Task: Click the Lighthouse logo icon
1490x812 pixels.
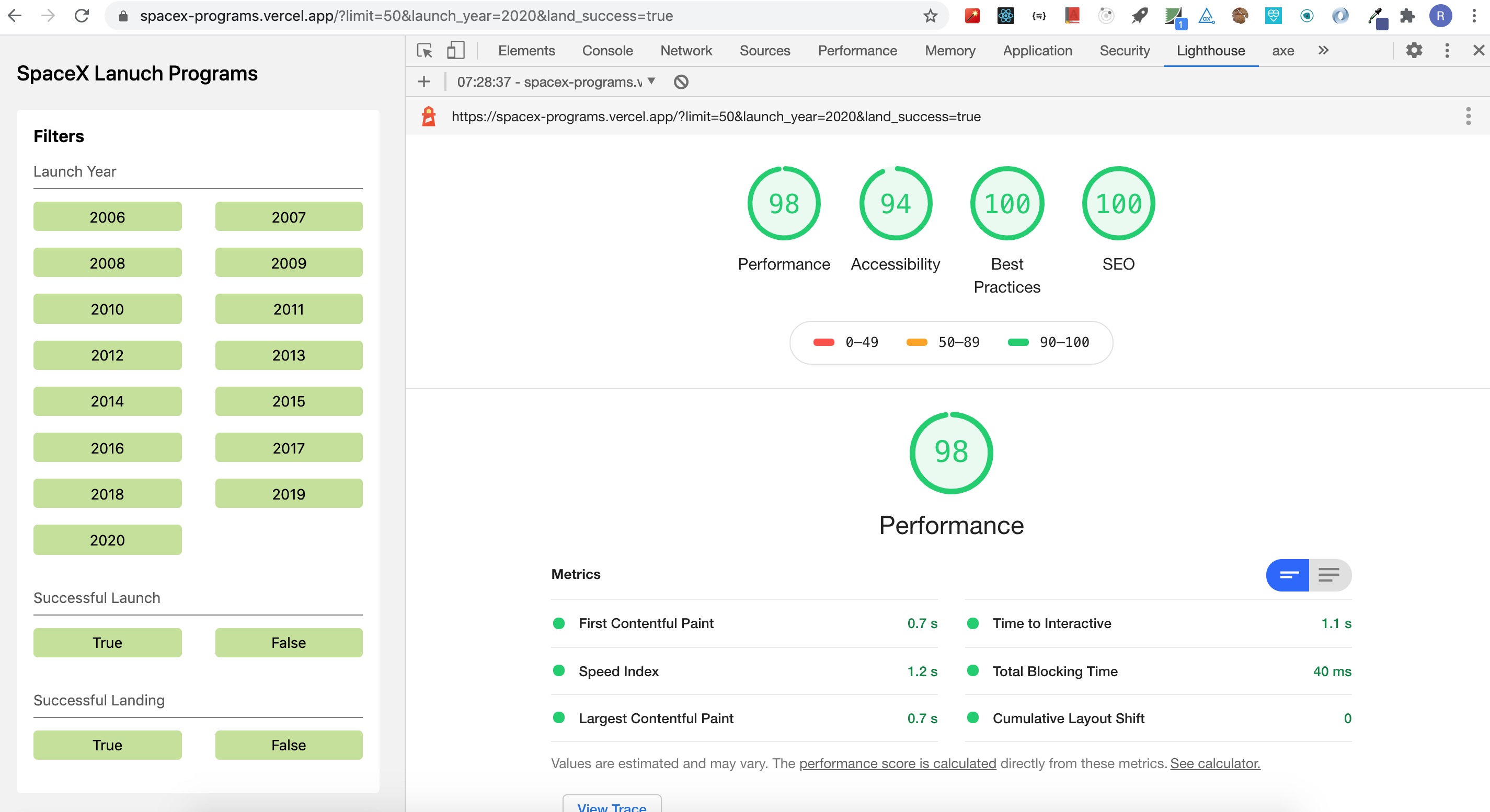Action: [429, 116]
